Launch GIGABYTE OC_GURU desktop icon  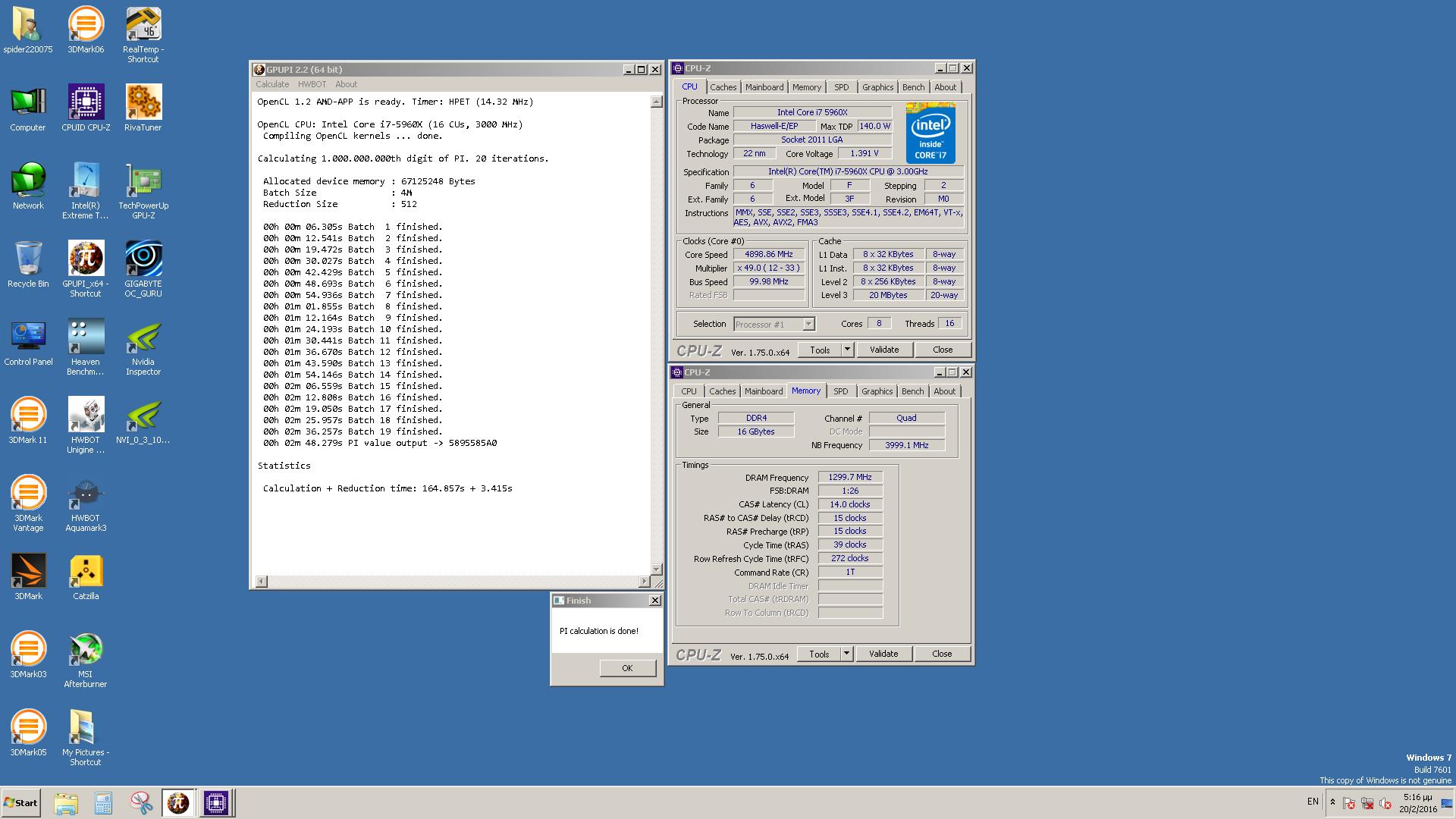click(x=143, y=269)
